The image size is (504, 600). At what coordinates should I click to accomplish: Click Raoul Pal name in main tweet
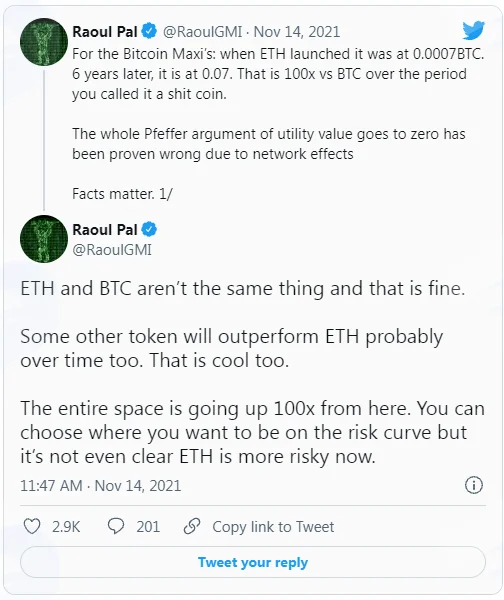[x=105, y=230]
